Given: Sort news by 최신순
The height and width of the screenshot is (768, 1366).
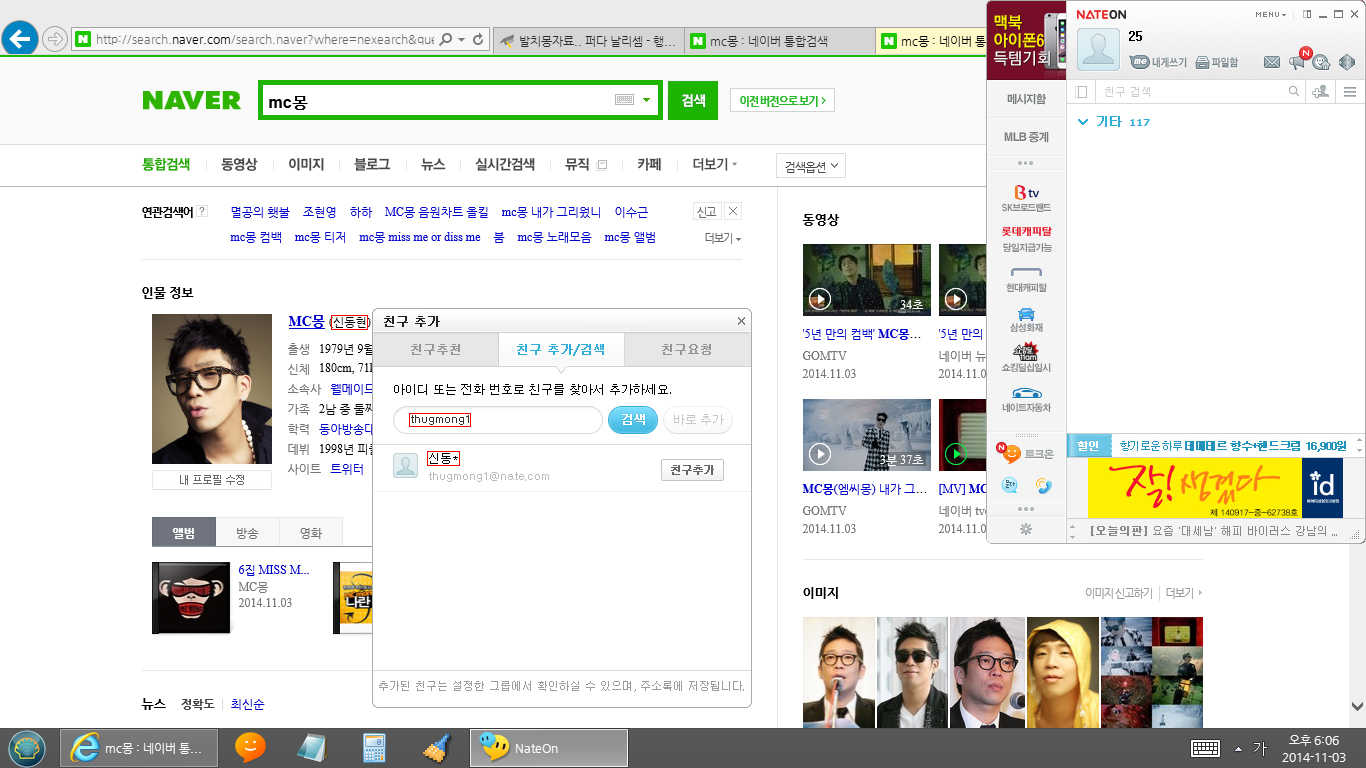Looking at the screenshot, I should click(x=247, y=704).
